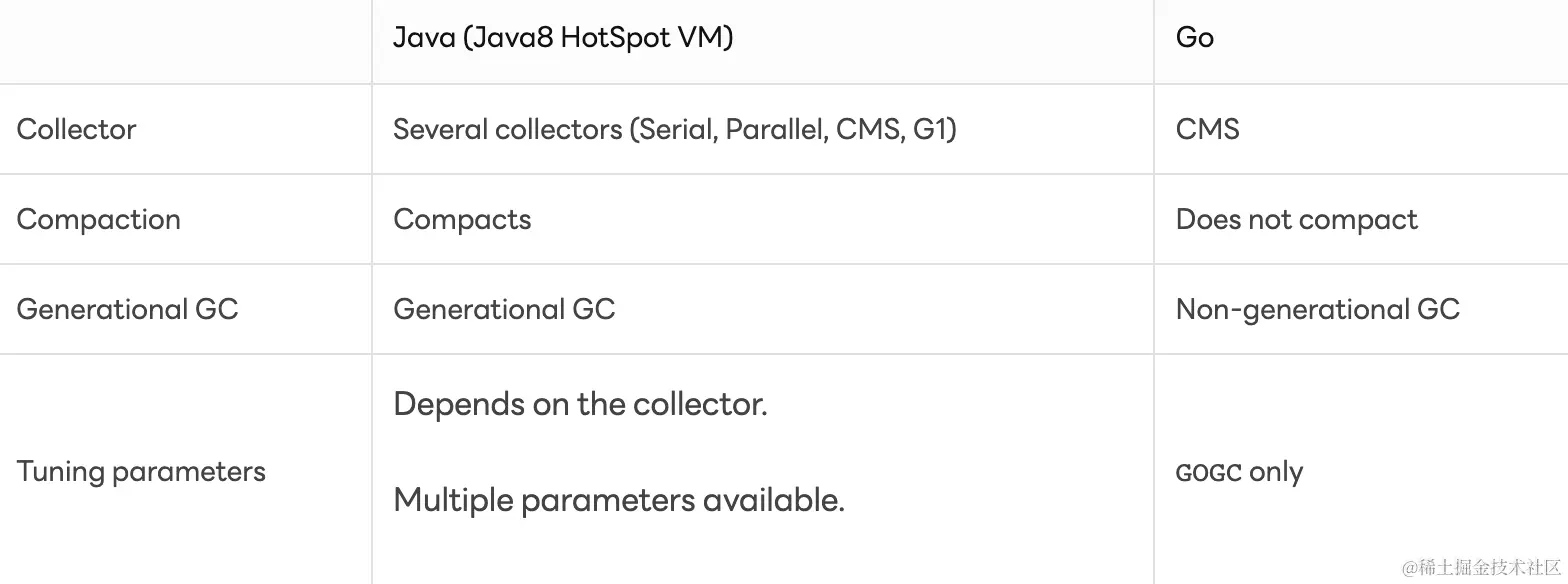Viewport: 1568px width, 584px height.
Task: Click the watermark text in bottom corner
Action: [1480, 567]
